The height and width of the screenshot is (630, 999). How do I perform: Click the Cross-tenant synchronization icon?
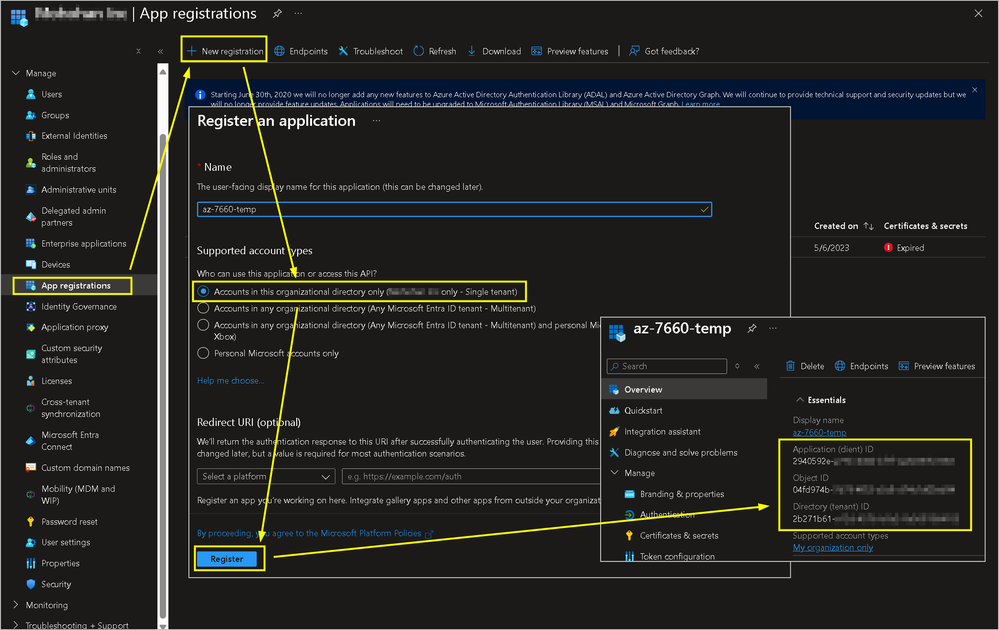31,408
